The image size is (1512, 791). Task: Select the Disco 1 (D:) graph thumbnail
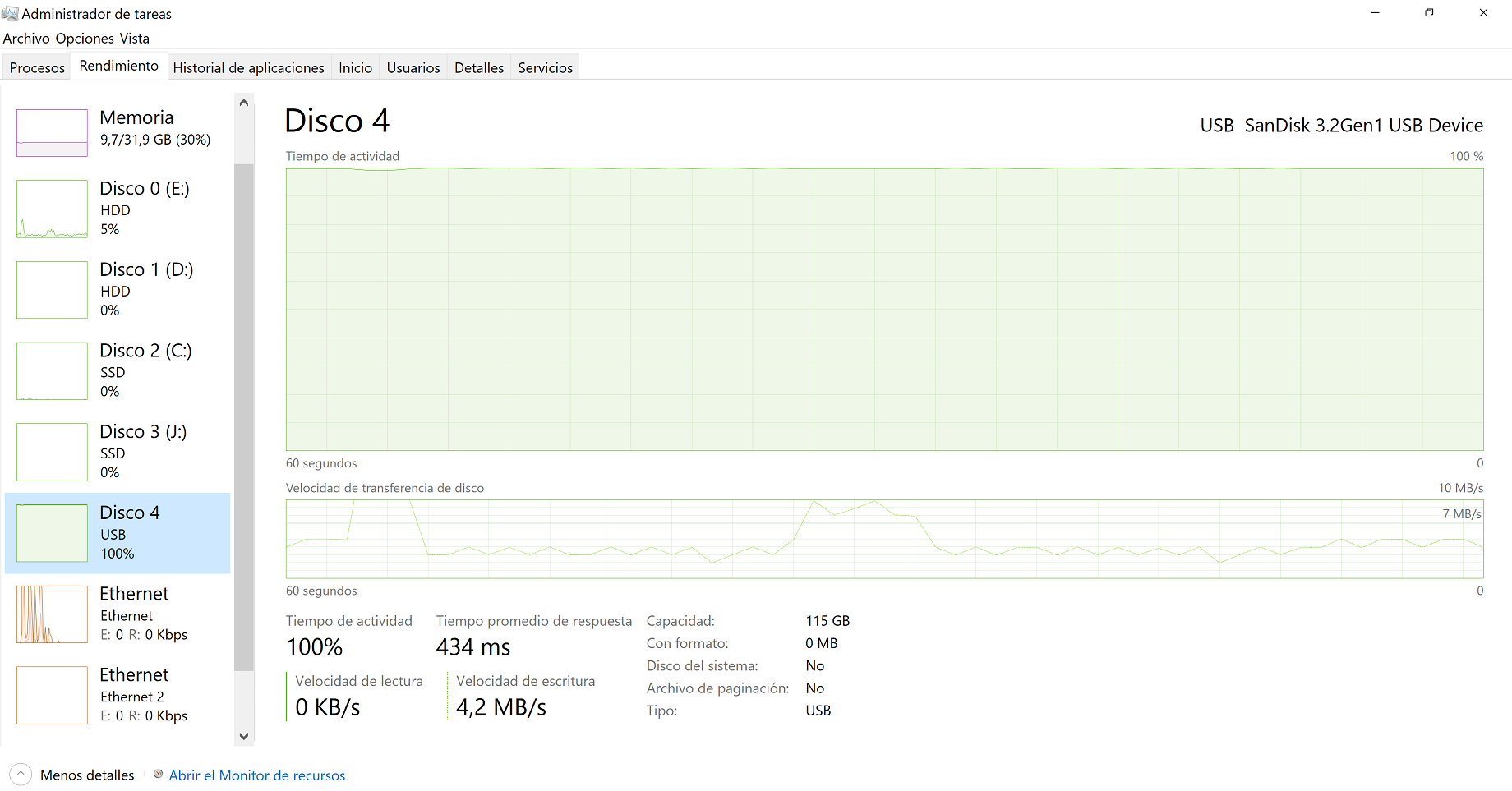(52, 290)
